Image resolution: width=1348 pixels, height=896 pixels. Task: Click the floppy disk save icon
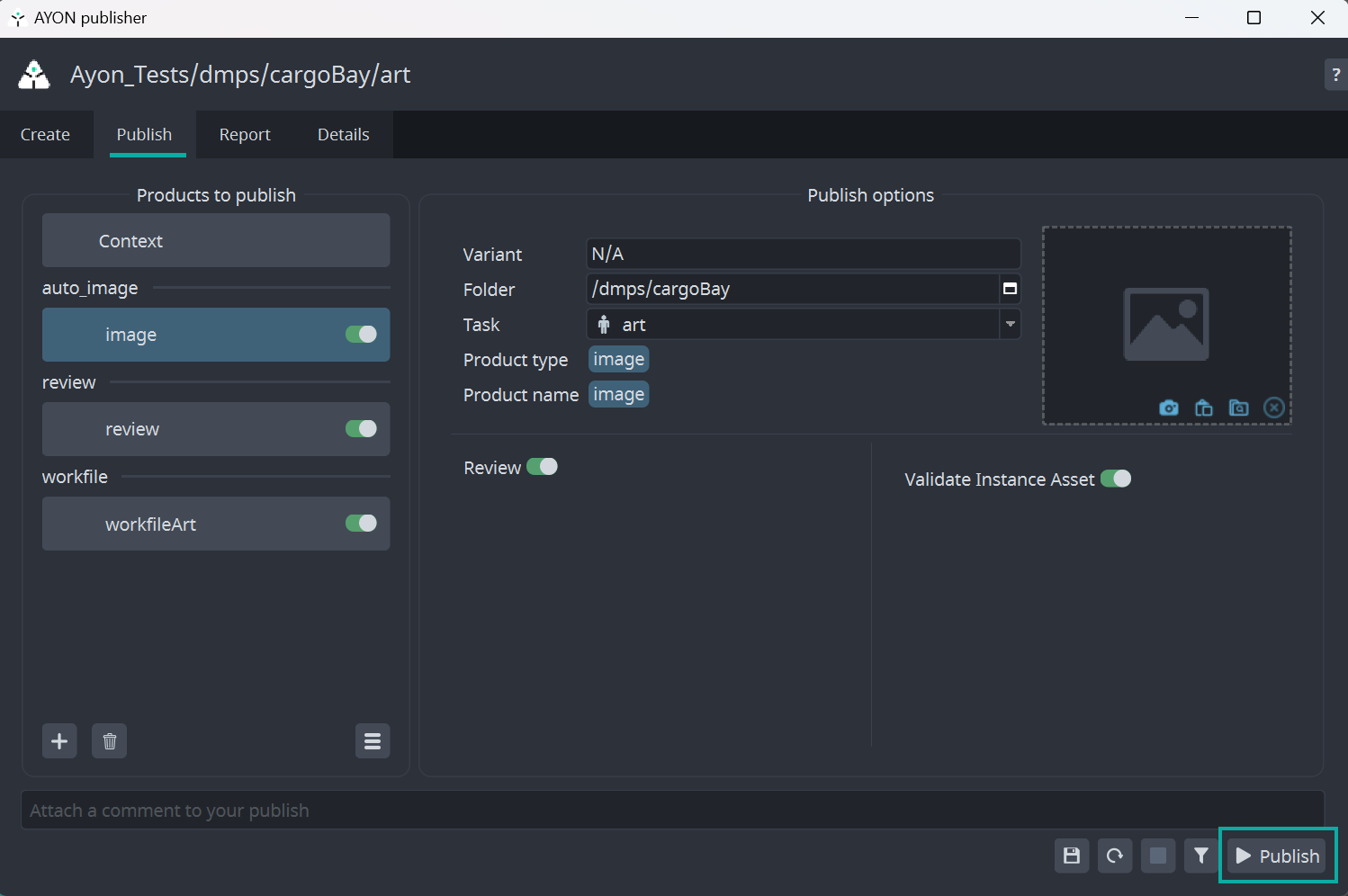1071,856
